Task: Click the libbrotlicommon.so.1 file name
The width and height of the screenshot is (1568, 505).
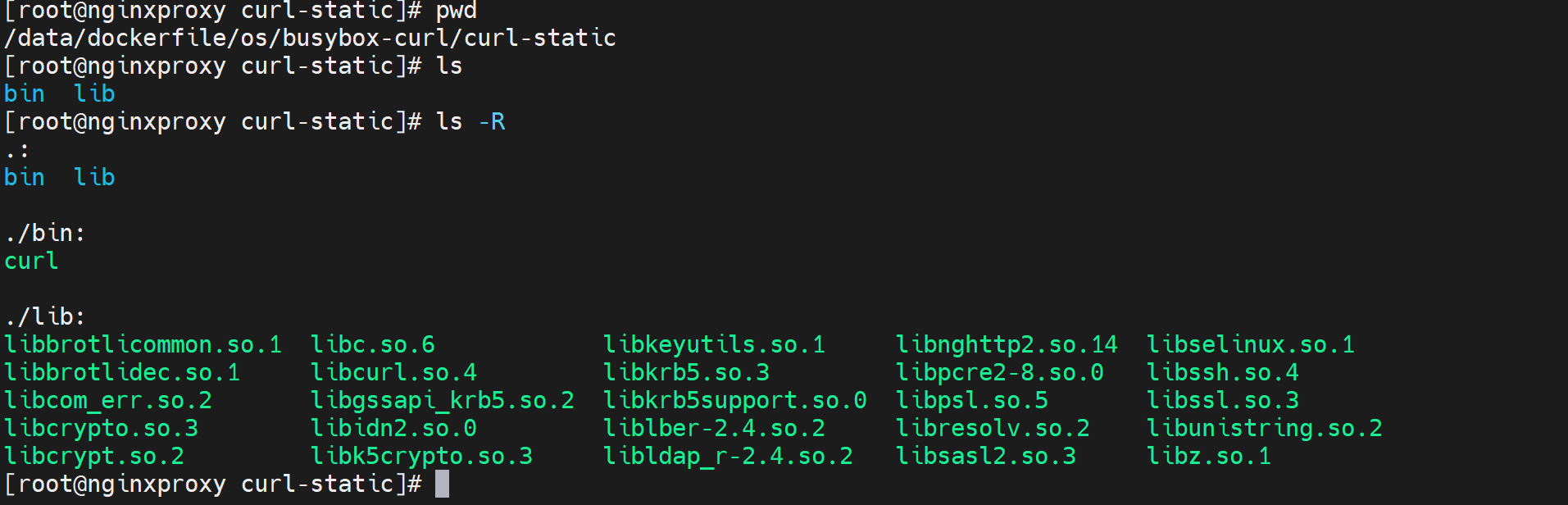Action: point(143,344)
